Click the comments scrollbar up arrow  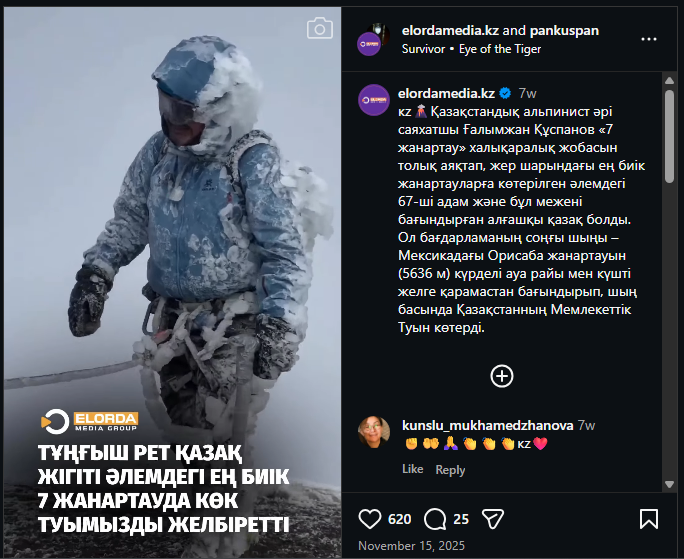(670, 81)
